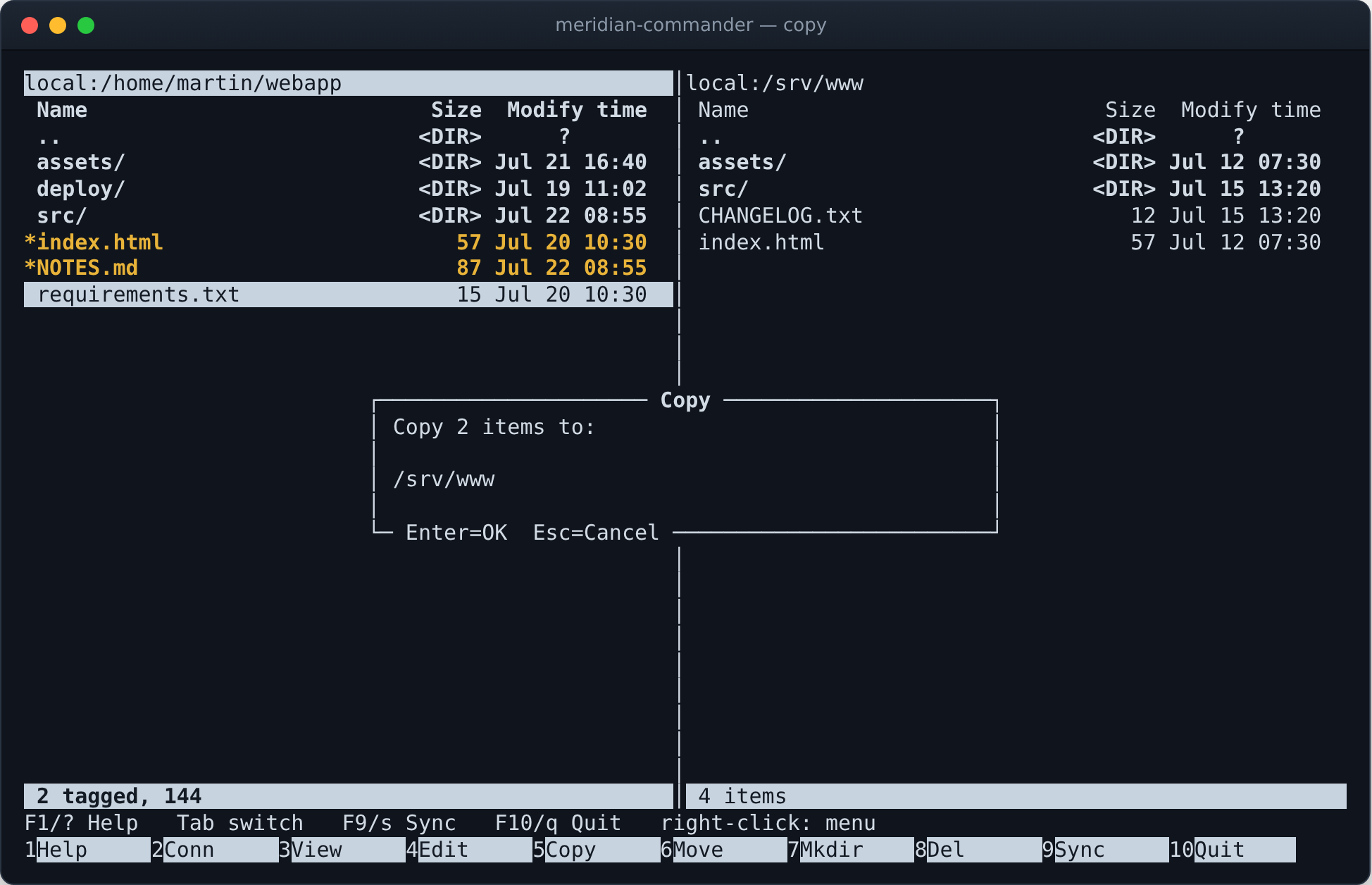This screenshot has width=1372, height=885.
Task: Click the 2Conn function key button
Action: click(215, 850)
